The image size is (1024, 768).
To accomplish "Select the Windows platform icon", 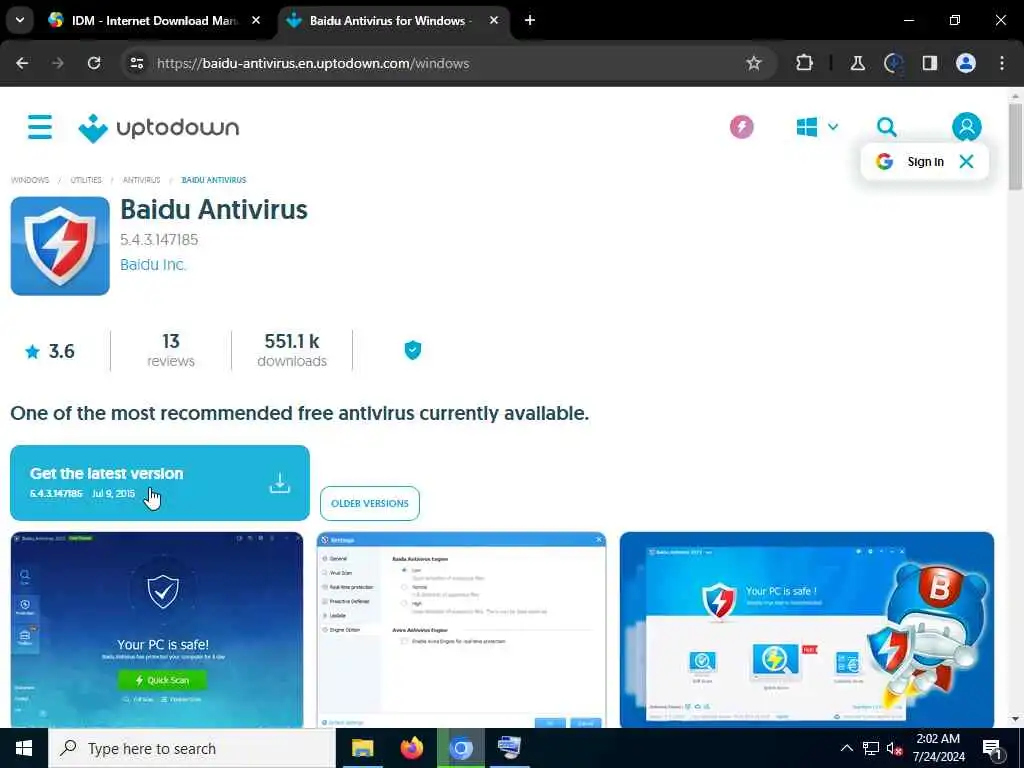I will (x=807, y=127).
